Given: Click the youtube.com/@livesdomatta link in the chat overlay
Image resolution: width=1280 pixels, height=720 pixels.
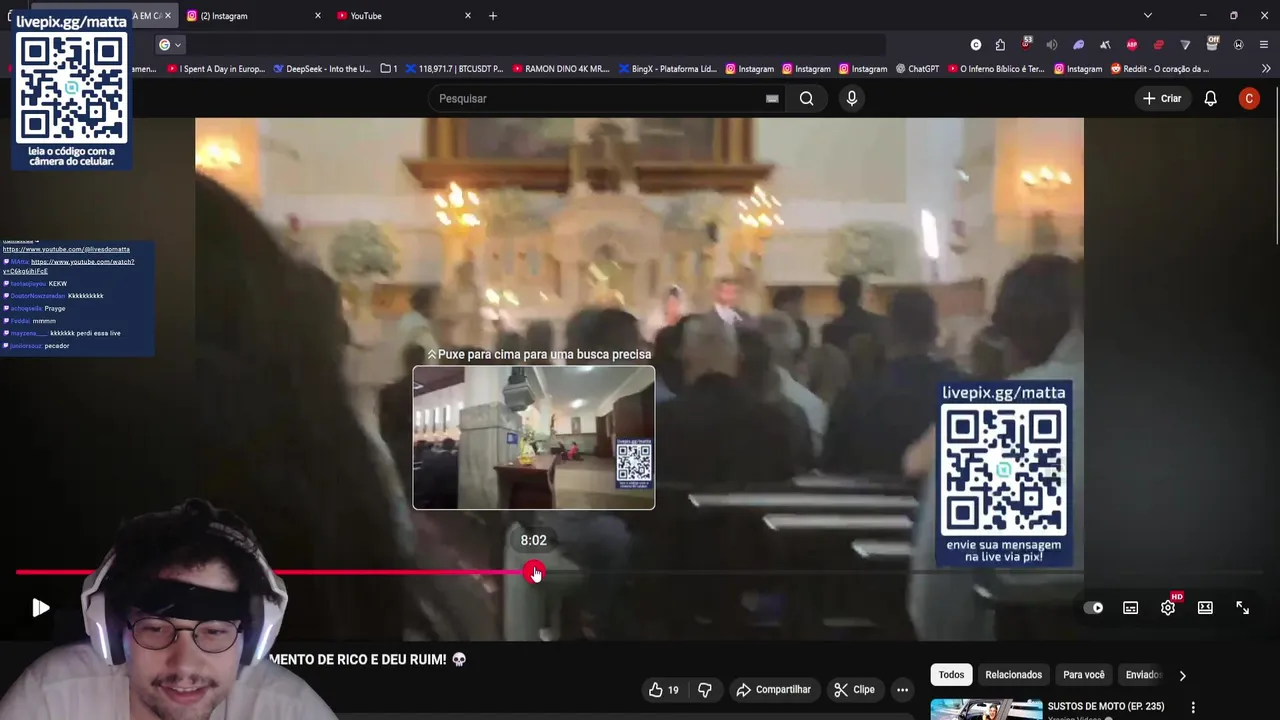Looking at the screenshot, I should 66,249.
